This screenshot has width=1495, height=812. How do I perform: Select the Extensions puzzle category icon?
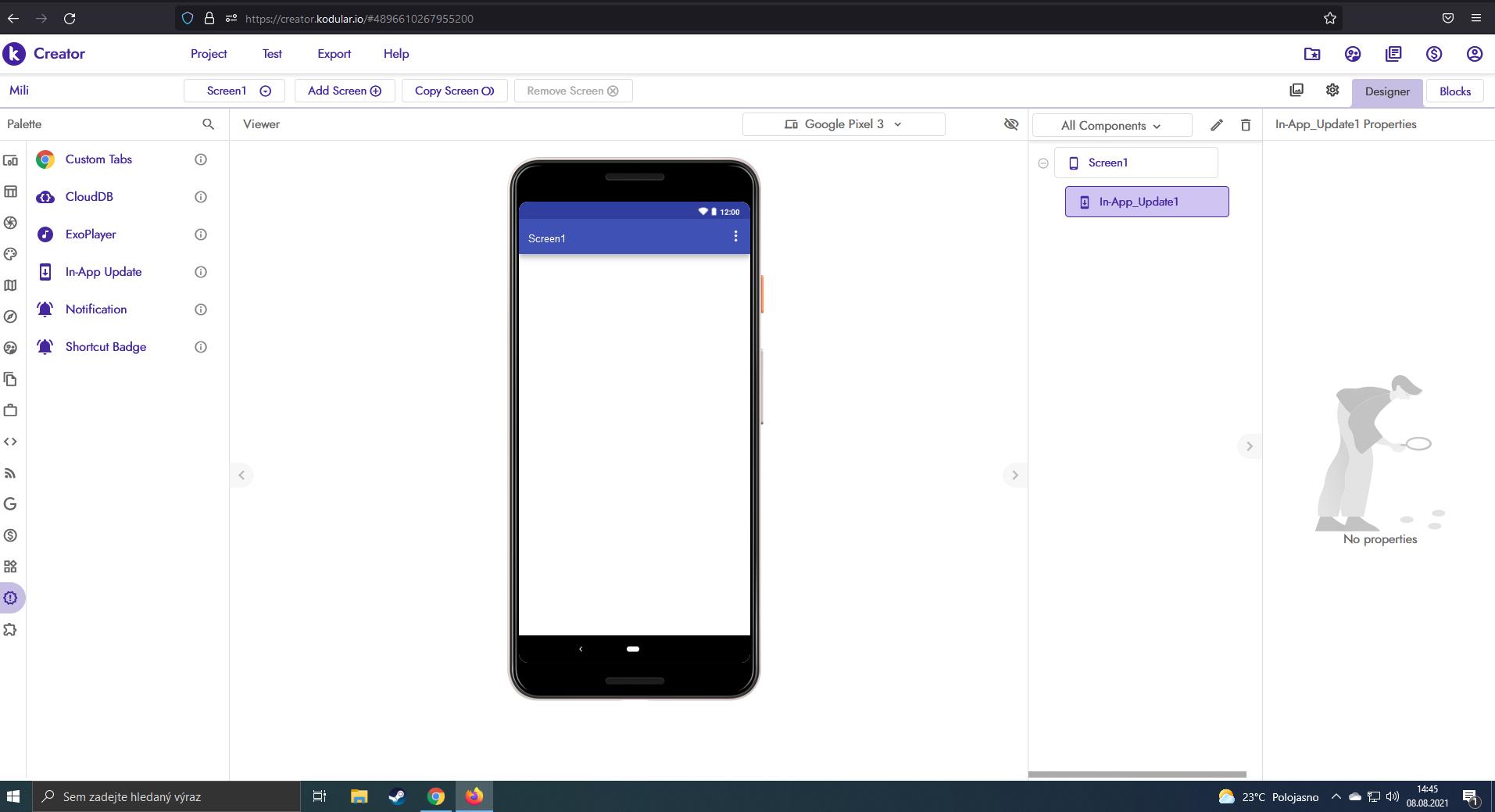point(11,630)
